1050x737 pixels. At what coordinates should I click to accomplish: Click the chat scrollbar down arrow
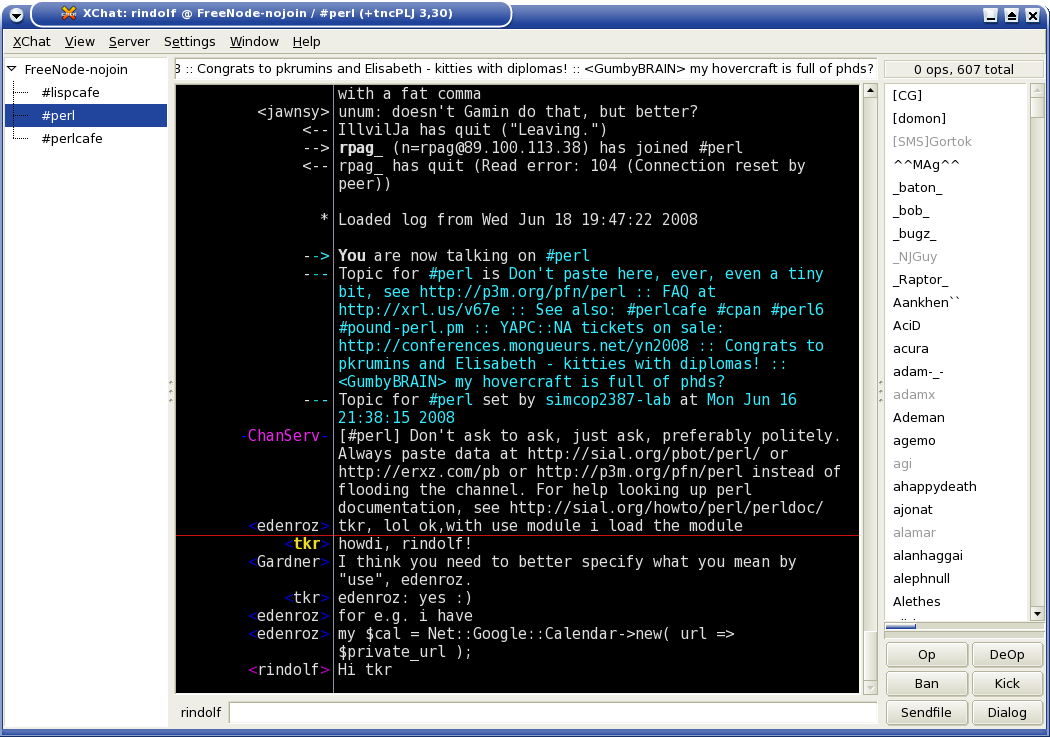(x=871, y=687)
